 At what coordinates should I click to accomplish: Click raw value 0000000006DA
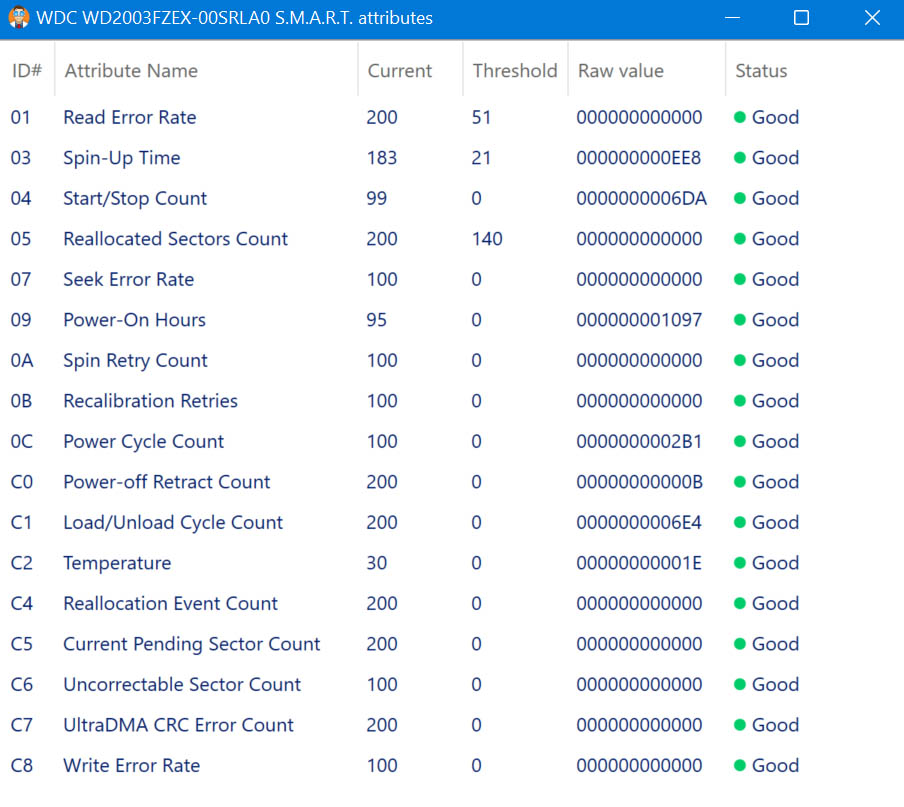(x=642, y=198)
